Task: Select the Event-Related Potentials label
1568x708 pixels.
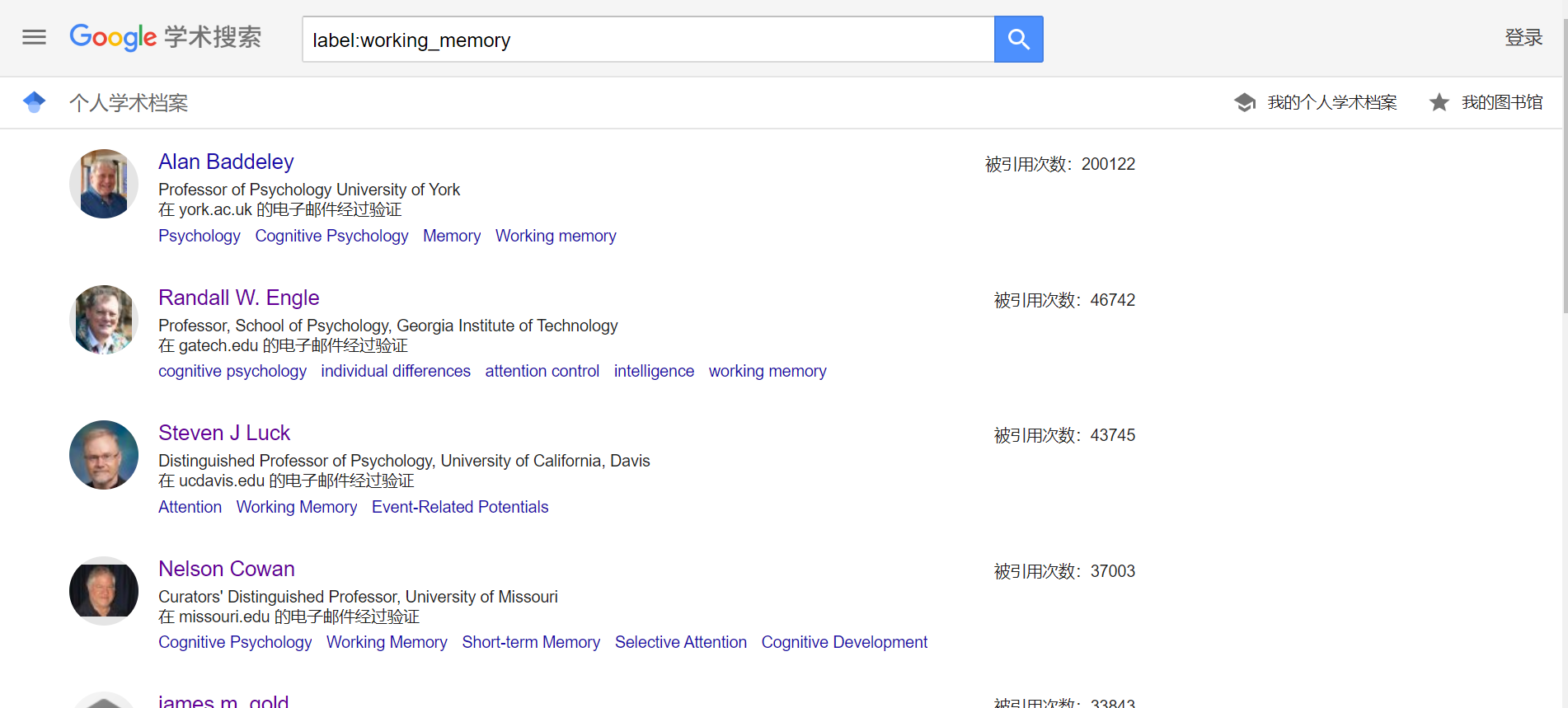Action: [460, 507]
